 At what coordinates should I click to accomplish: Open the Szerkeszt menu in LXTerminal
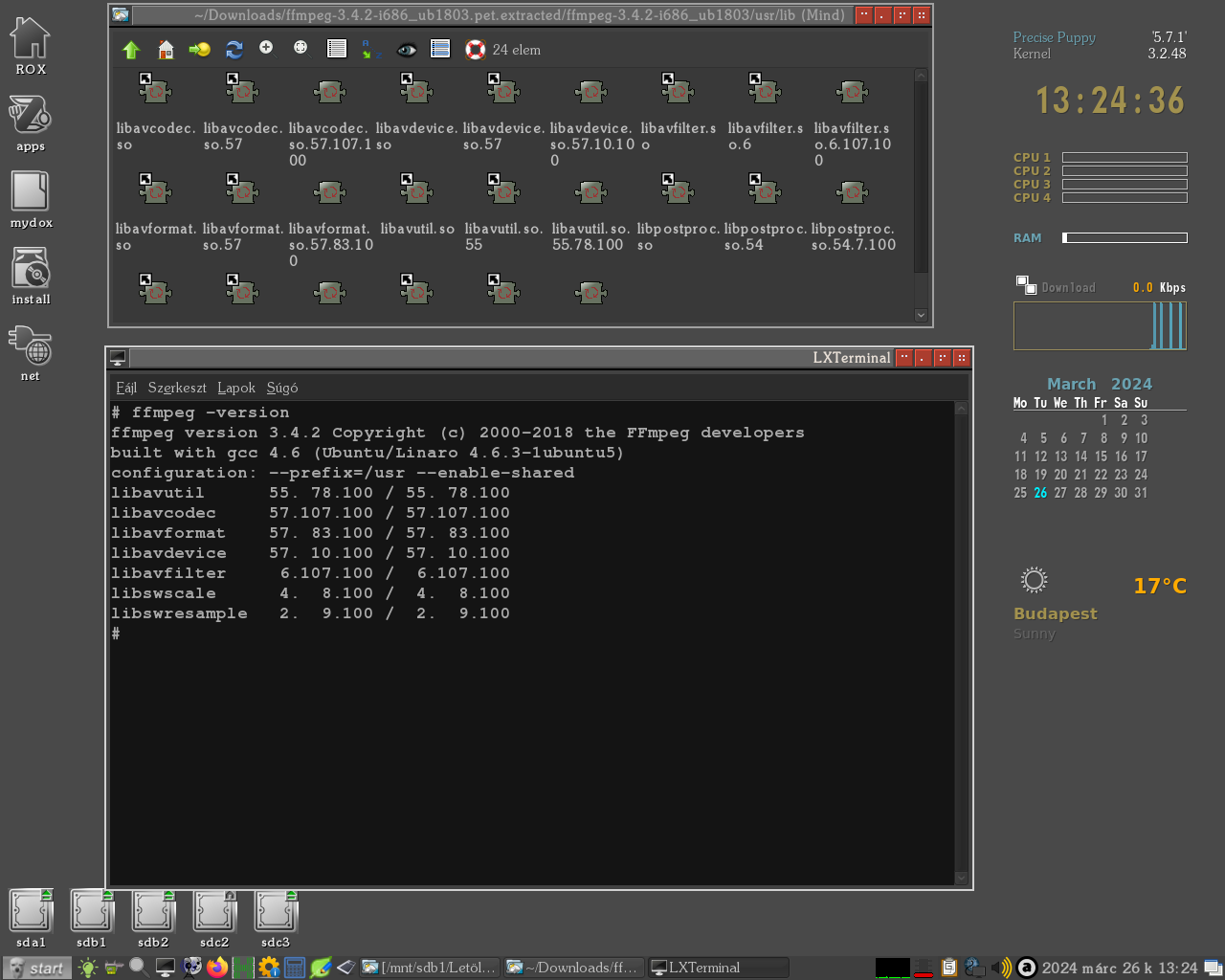tap(177, 388)
